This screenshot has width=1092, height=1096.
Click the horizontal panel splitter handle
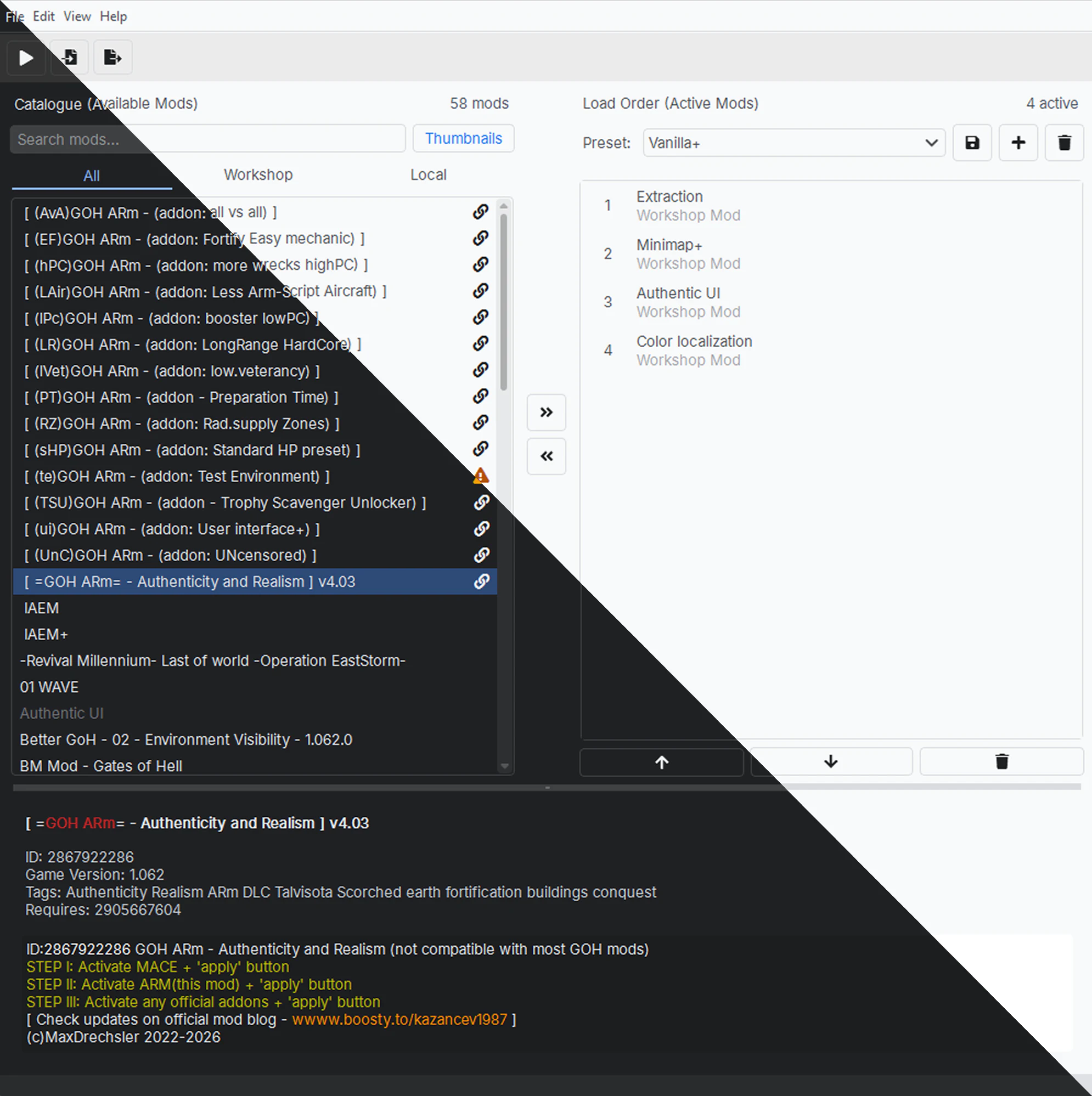[547, 787]
